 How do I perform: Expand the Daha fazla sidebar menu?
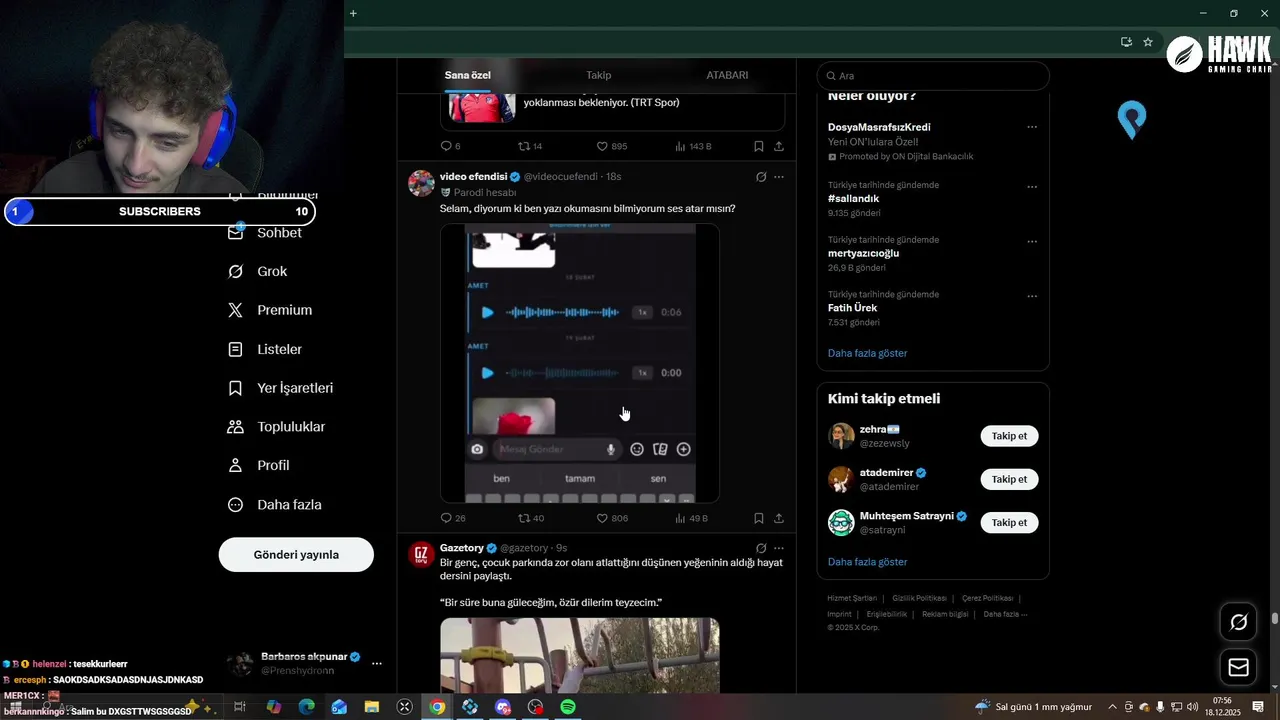275,505
